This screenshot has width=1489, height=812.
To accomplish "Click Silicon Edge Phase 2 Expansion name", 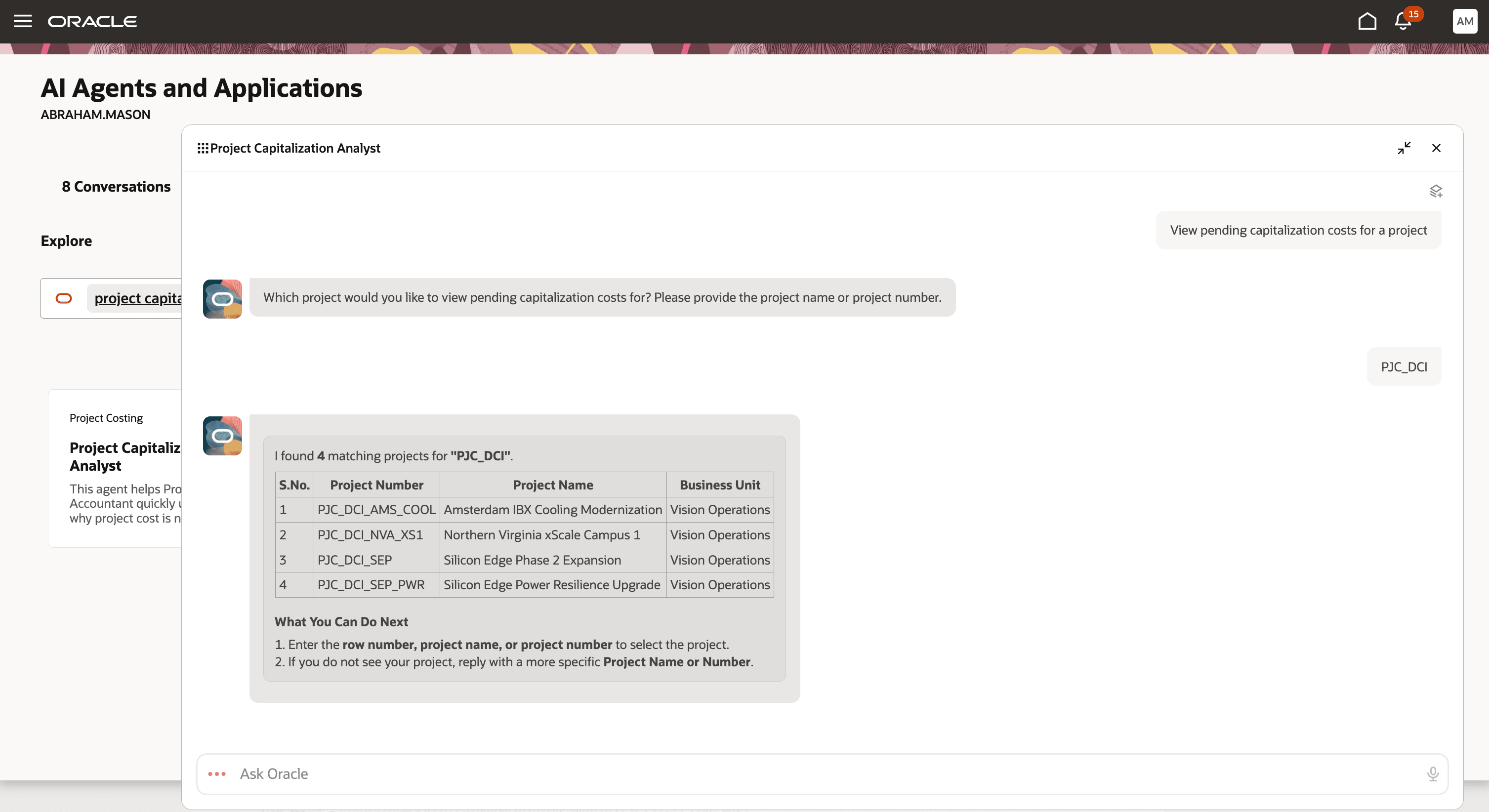I will 553,560.
